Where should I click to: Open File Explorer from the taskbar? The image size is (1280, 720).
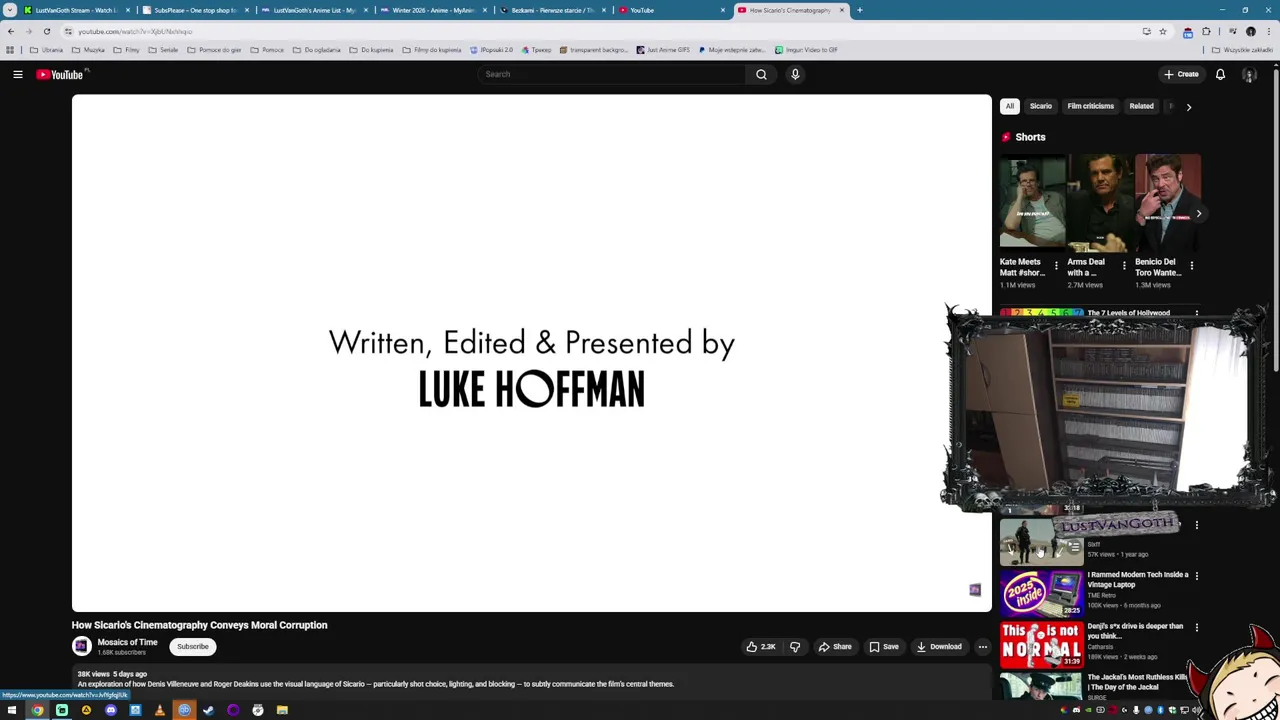[282, 710]
